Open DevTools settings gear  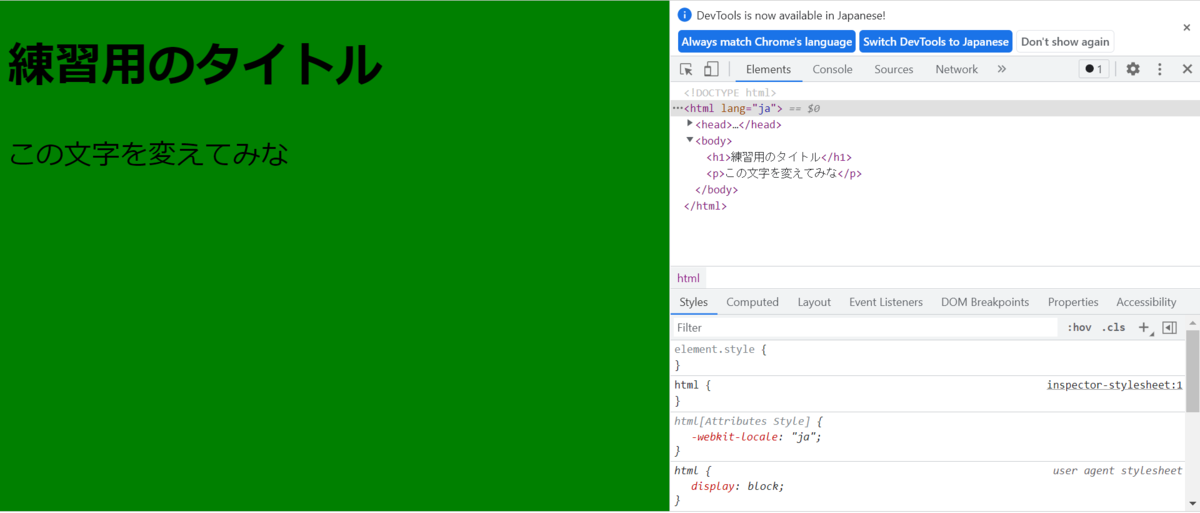tap(1133, 69)
